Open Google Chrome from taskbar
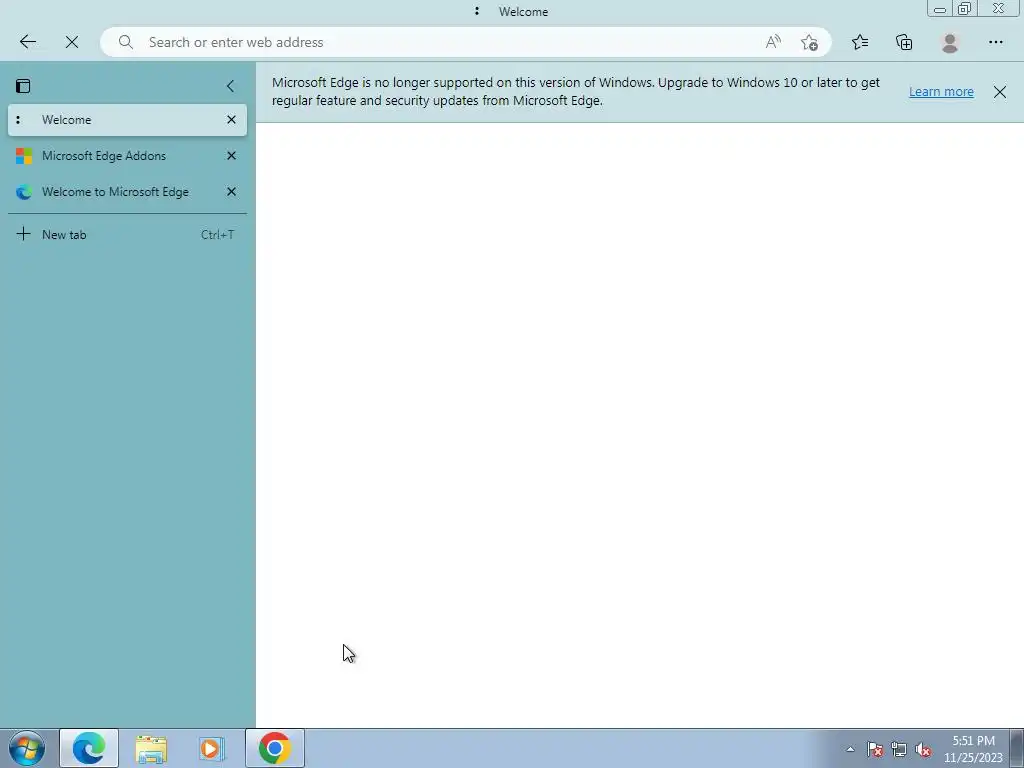 pyautogui.click(x=275, y=748)
